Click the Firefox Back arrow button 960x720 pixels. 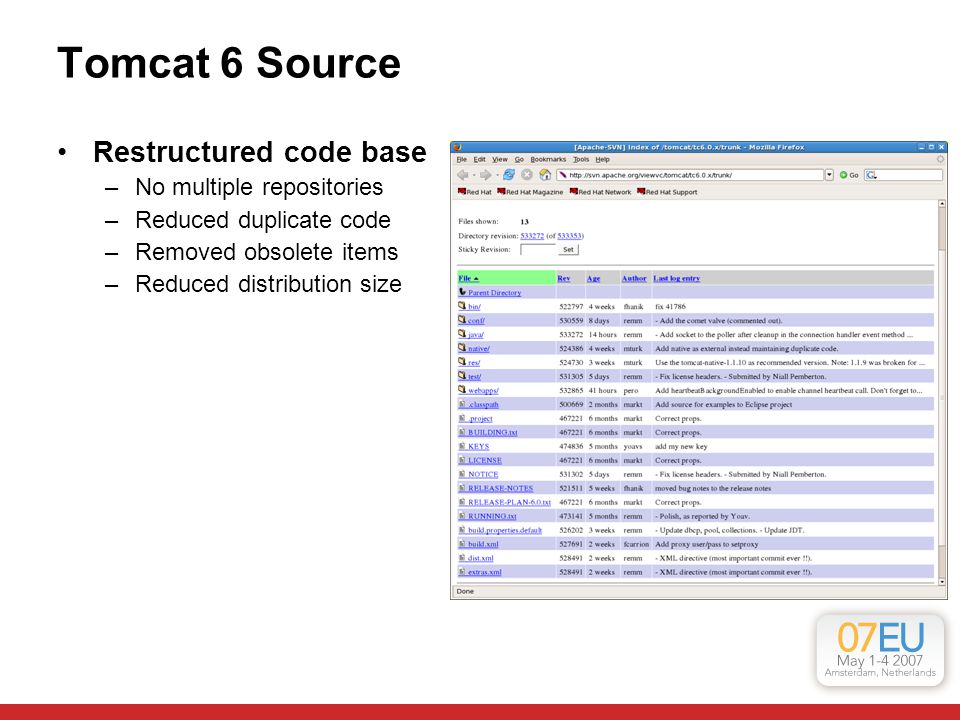coord(463,175)
